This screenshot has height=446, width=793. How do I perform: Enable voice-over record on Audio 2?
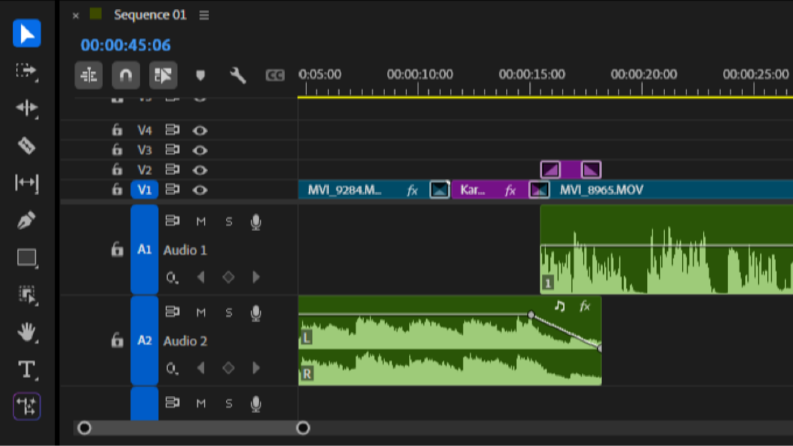tap(256, 313)
